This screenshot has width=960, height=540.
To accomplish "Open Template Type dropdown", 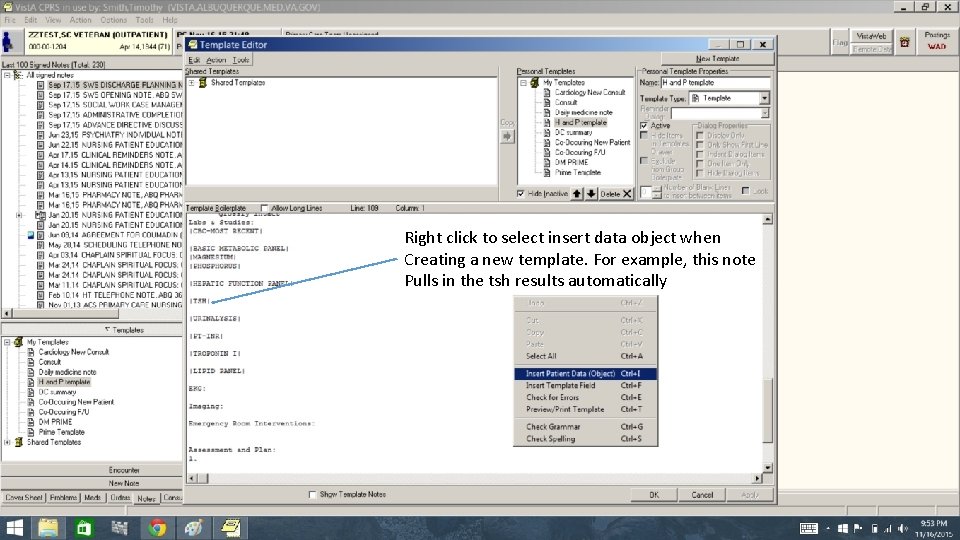I will pyautogui.click(x=764, y=98).
